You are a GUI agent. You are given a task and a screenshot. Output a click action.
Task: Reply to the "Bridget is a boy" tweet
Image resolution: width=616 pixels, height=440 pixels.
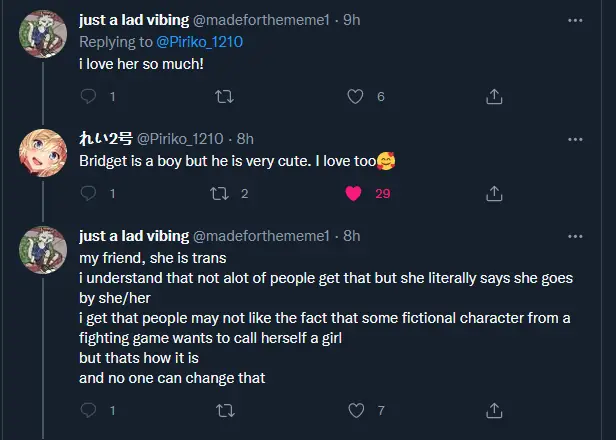pyautogui.click(x=88, y=194)
